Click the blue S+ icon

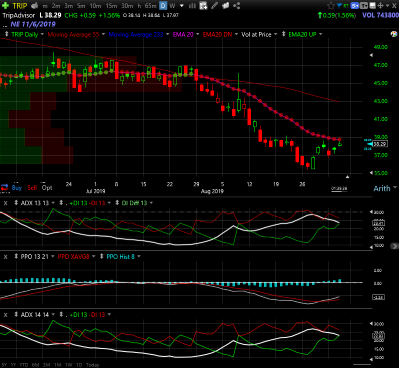pos(355,6)
